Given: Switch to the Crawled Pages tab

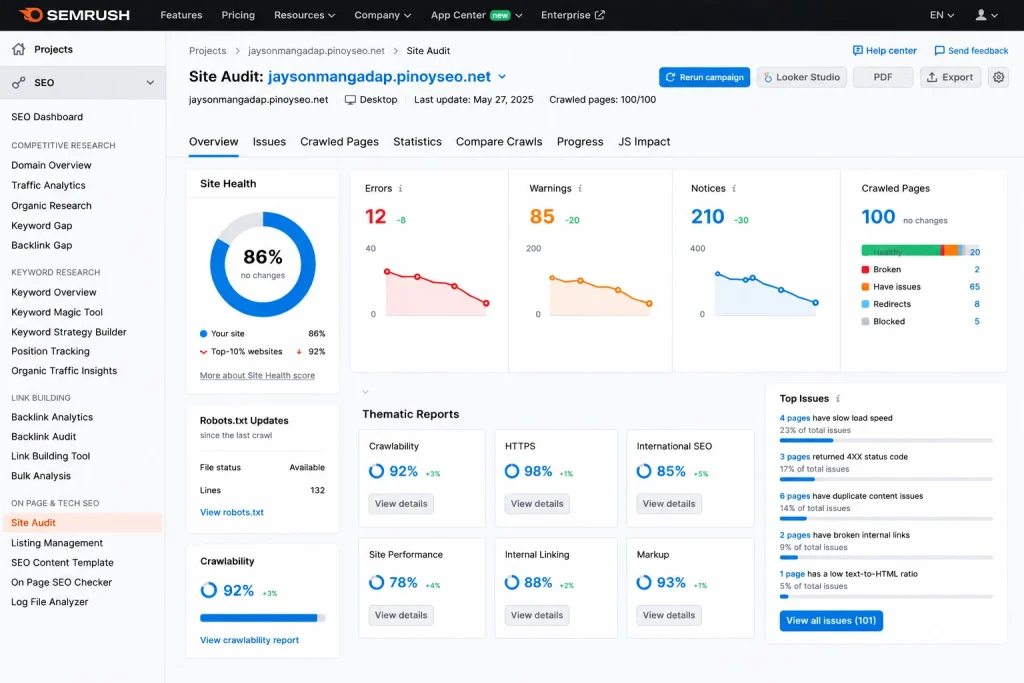Looking at the screenshot, I should click(x=340, y=142).
